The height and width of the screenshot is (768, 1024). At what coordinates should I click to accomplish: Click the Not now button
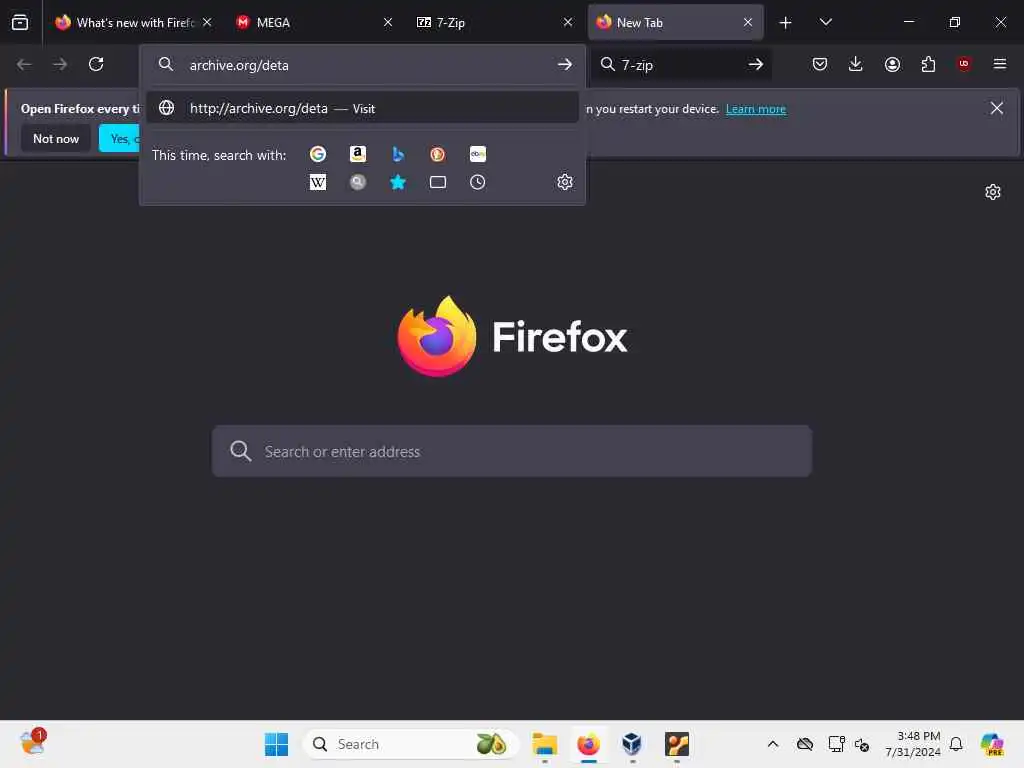point(56,138)
